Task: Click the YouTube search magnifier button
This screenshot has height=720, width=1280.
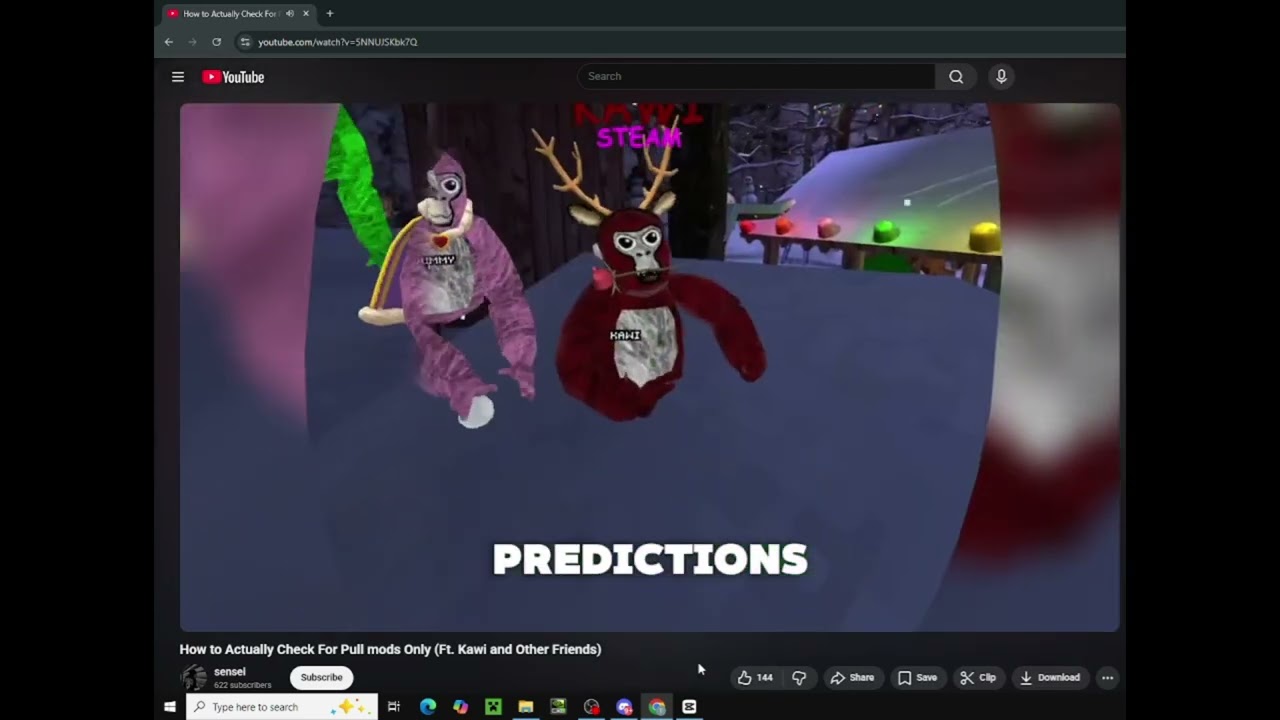Action: [x=956, y=77]
